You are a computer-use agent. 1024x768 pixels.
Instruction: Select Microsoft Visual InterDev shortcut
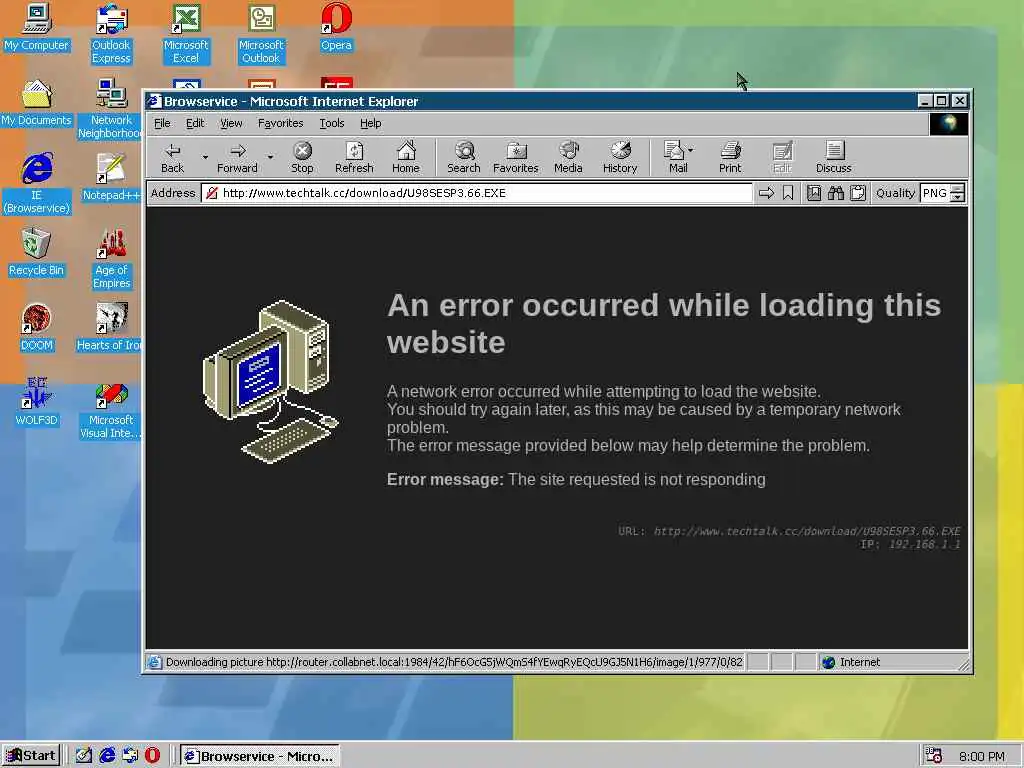[111, 409]
